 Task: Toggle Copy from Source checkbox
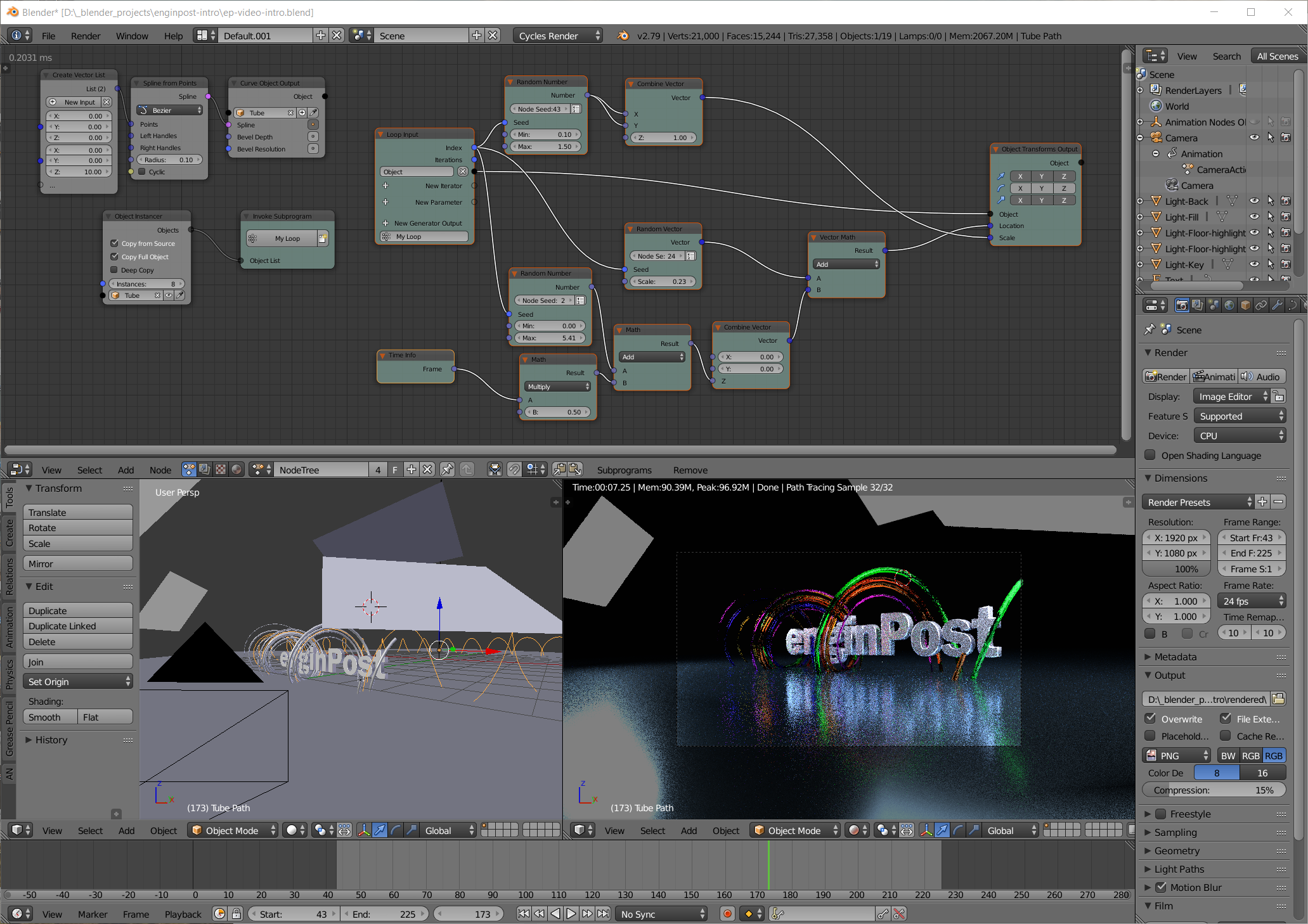tap(115, 243)
